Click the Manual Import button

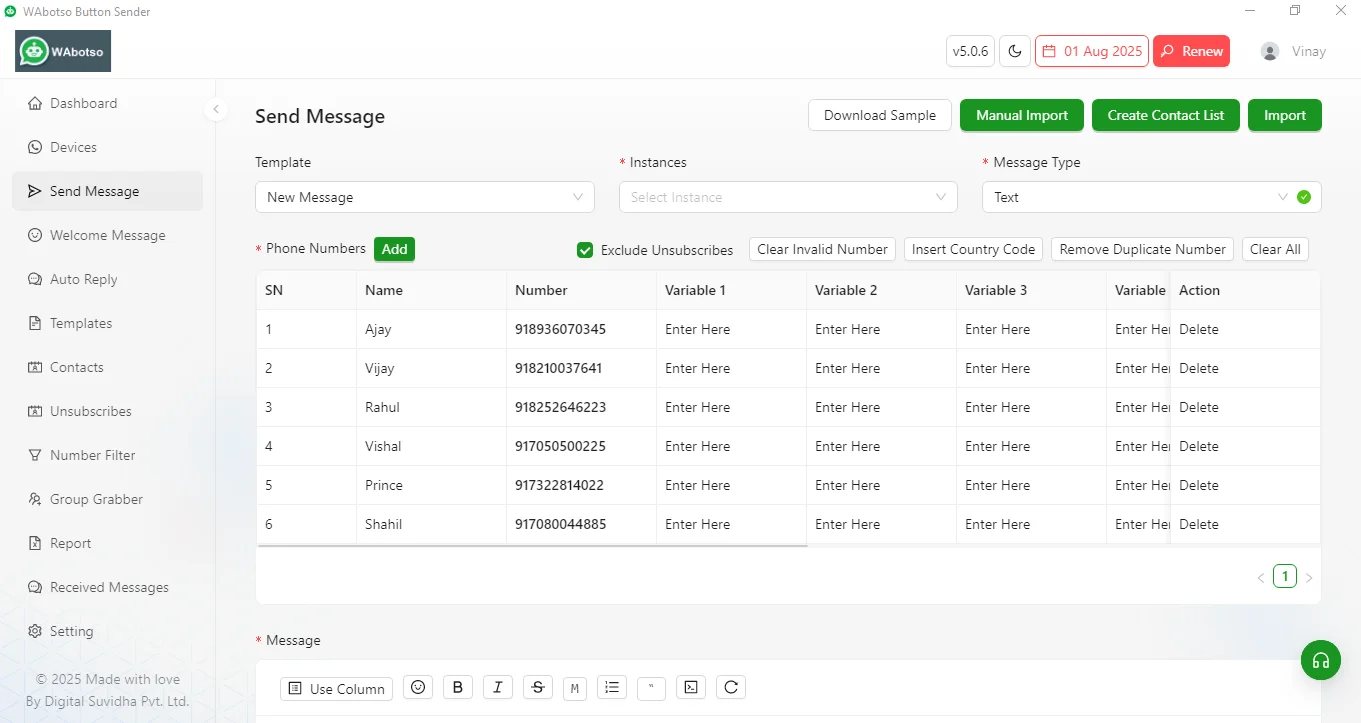[1022, 115]
